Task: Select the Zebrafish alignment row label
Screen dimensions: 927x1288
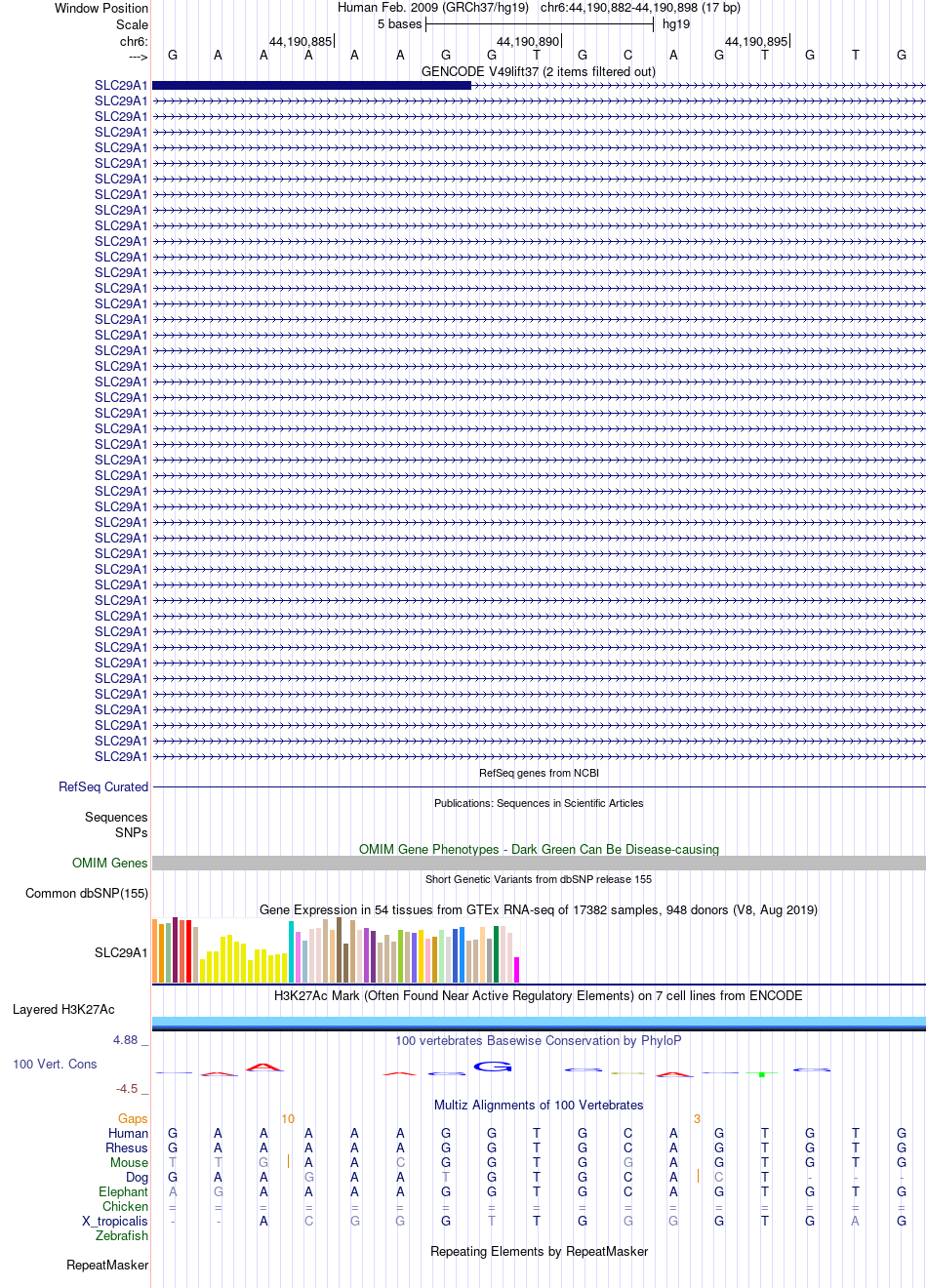Action: (x=122, y=1236)
